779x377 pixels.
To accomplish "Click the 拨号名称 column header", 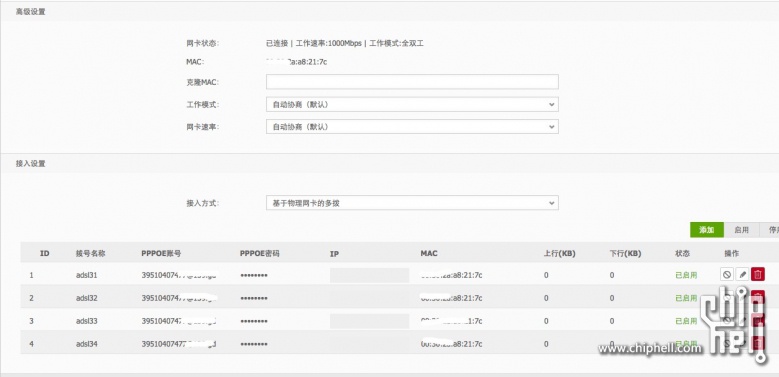I will (90, 253).
